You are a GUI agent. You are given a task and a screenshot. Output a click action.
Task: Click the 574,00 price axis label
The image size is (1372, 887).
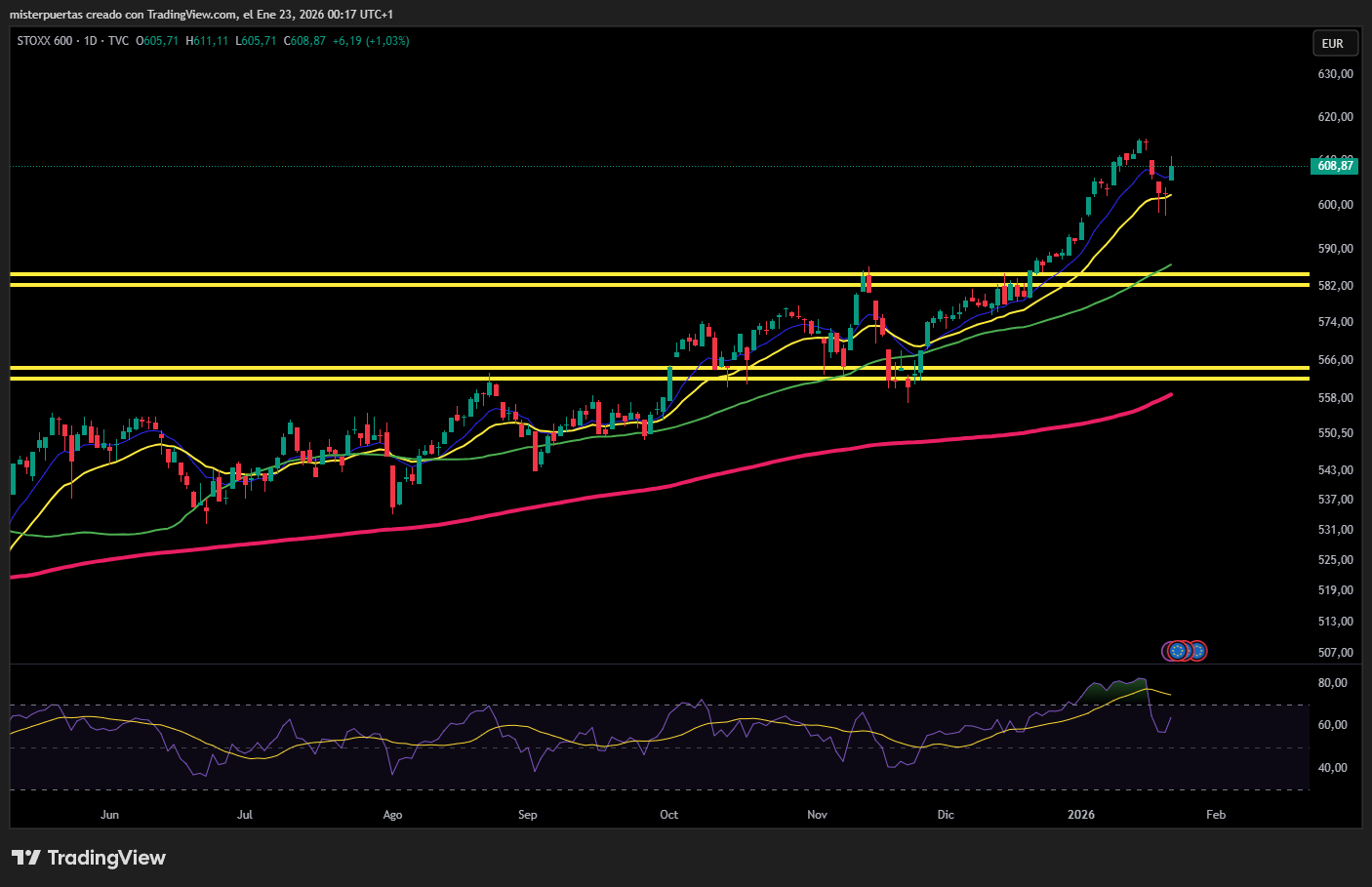tap(1335, 322)
